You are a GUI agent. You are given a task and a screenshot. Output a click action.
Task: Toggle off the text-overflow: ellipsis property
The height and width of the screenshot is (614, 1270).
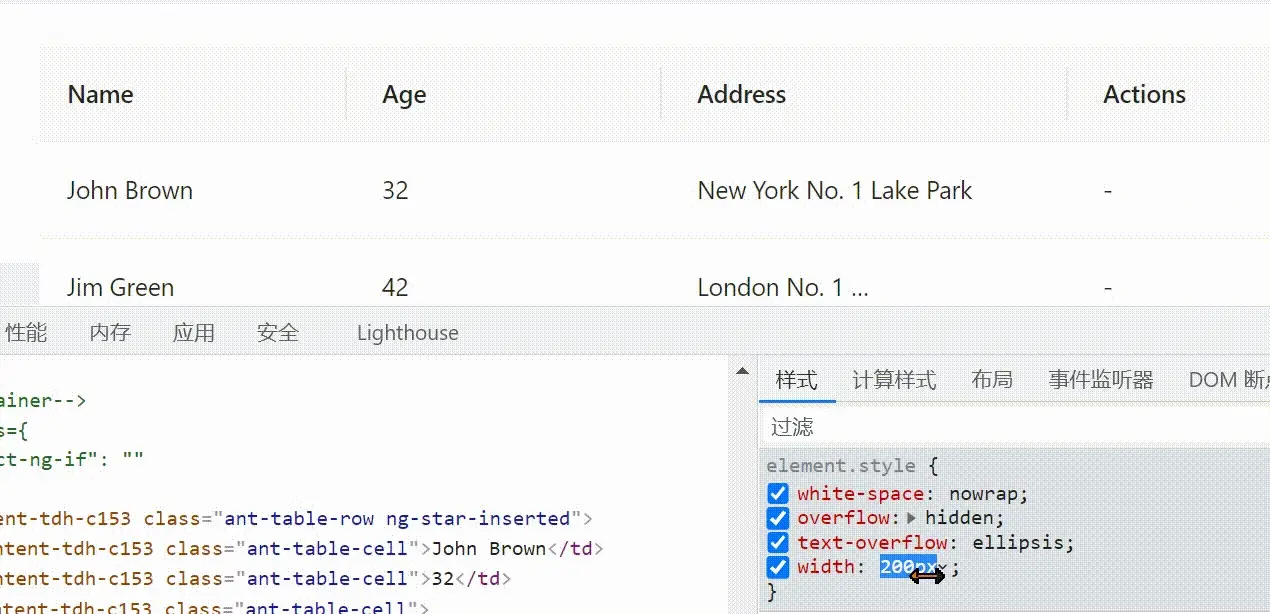click(x=778, y=542)
